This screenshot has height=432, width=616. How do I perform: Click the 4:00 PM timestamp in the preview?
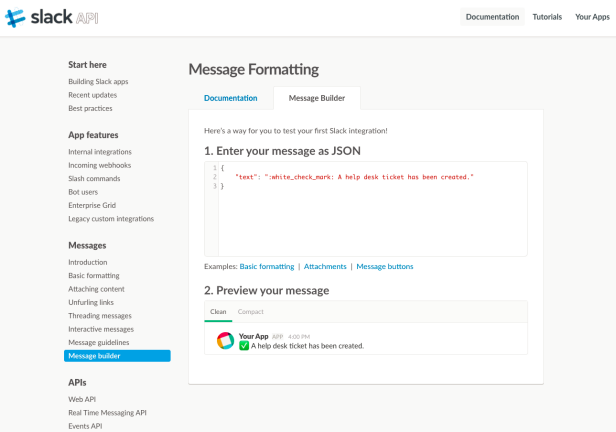point(299,337)
